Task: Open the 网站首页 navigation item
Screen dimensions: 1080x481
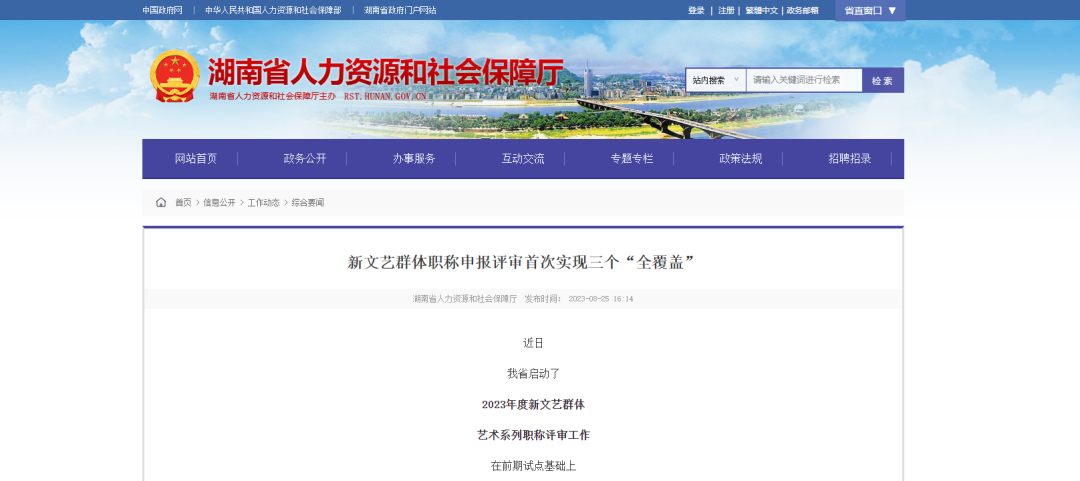Action: [x=196, y=159]
